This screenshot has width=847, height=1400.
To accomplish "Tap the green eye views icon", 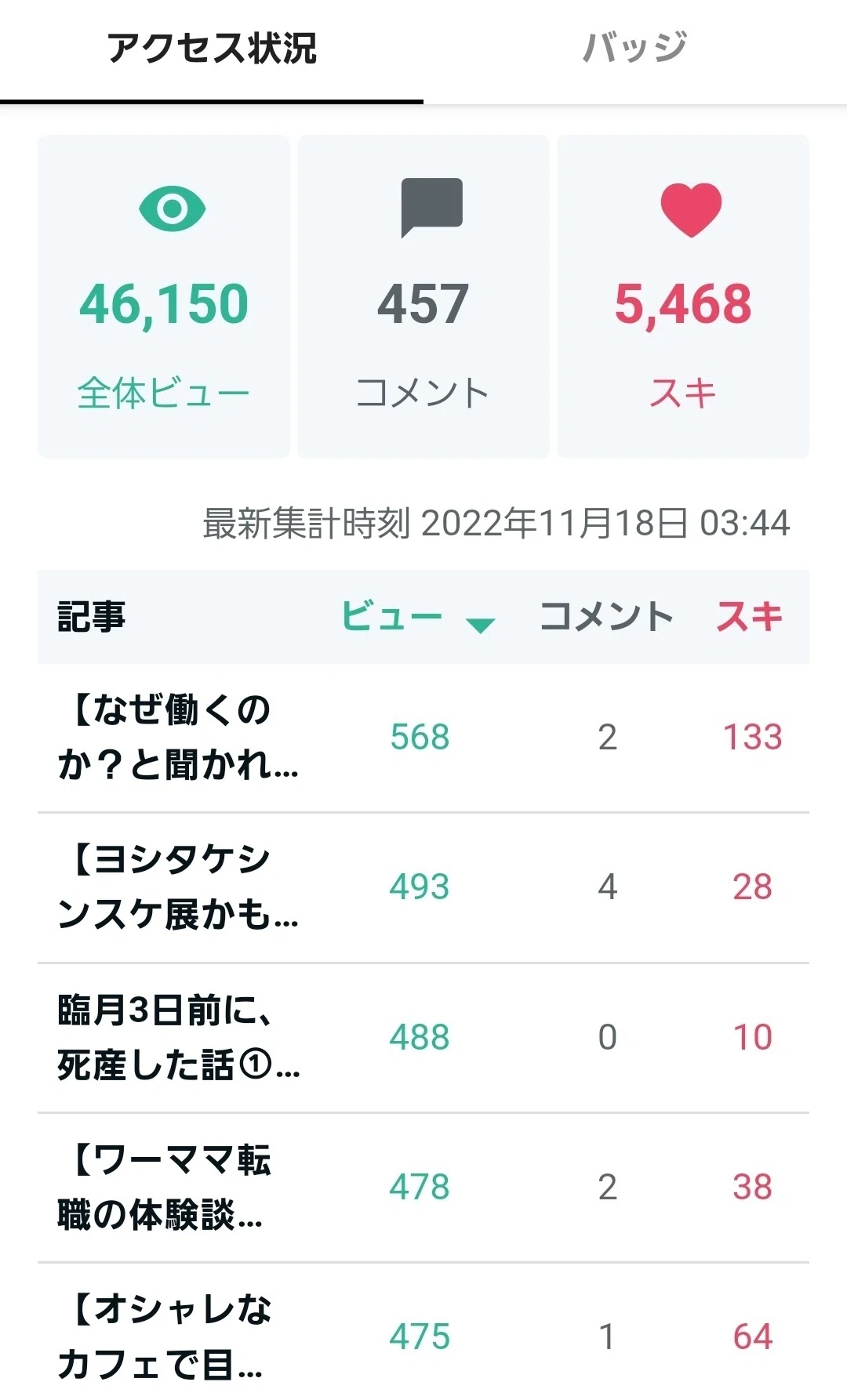I will click(172, 209).
